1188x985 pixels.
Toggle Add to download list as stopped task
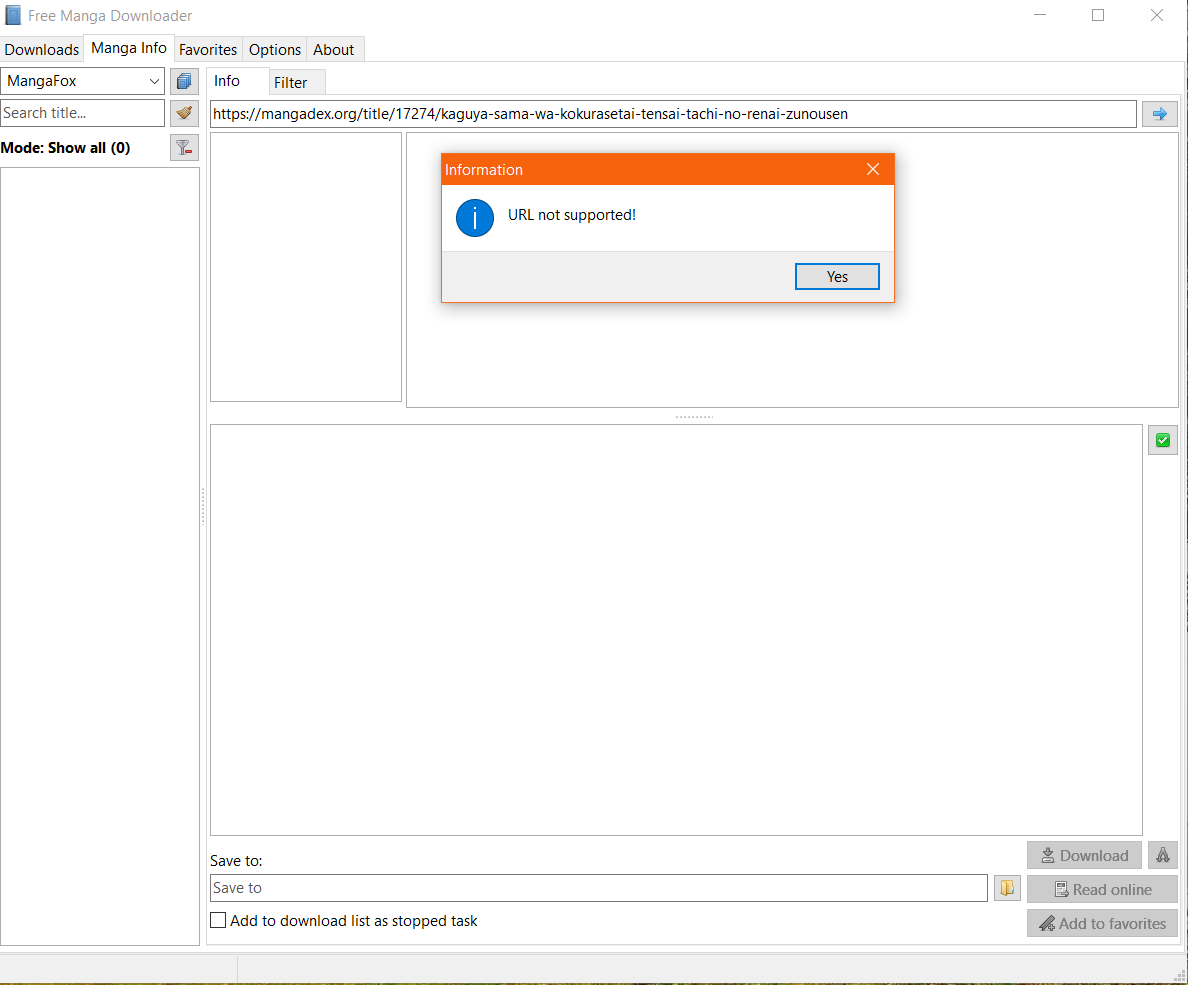pos(218,921)
